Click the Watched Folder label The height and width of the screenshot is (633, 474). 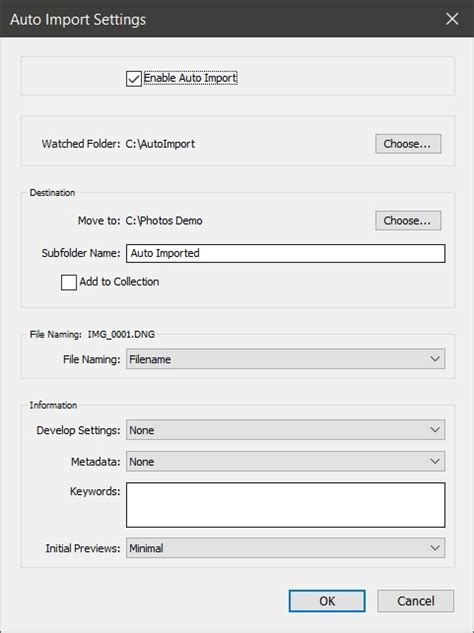pos(81,144)
